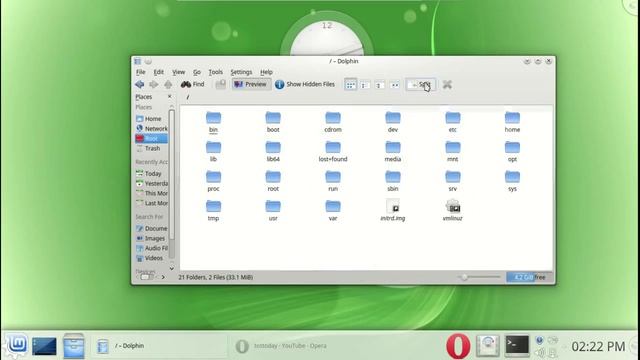Screen dimensions: 640x360
Task: Open the Go menu
Action: point(197,72)
